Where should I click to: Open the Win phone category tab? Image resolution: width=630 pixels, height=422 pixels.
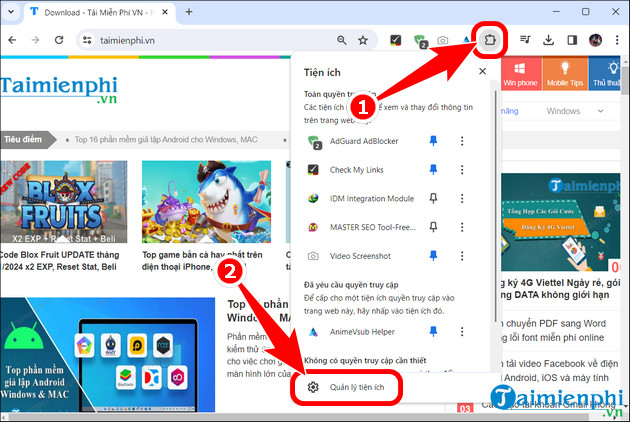pyautogui.click(x=521, y=73)
